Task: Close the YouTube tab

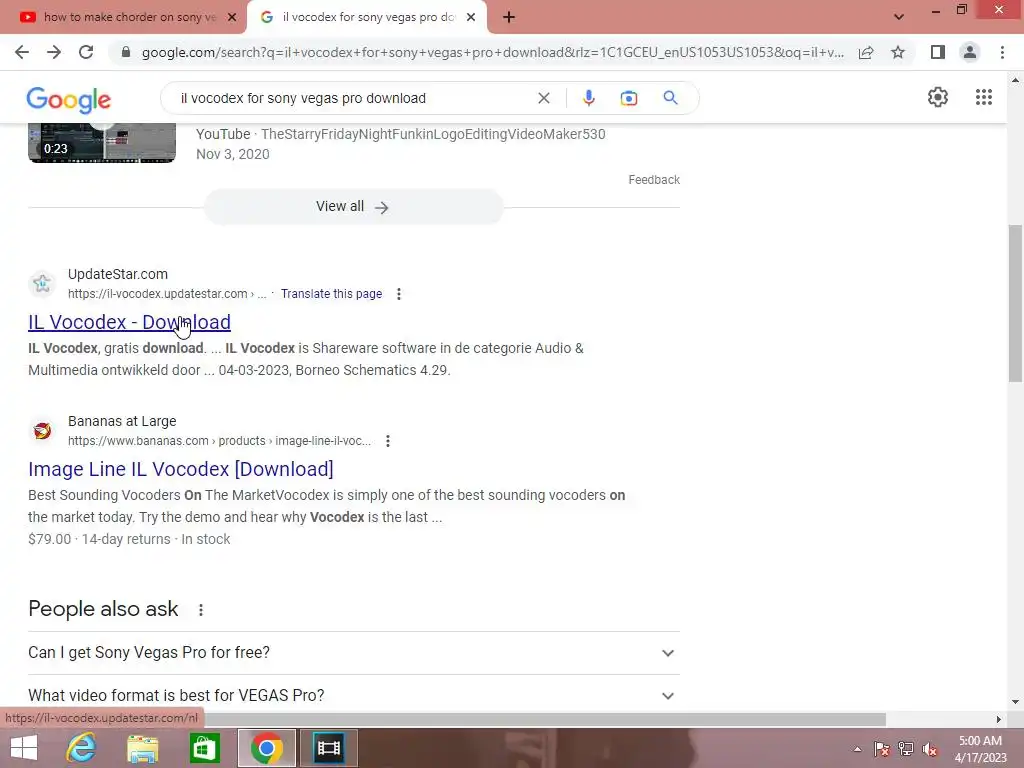Action: click(232, 17)
